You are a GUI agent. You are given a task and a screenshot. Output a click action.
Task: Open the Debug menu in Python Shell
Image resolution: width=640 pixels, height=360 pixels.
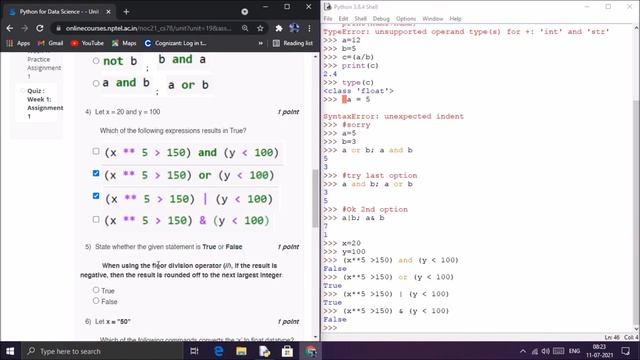(x=381, y=19)
